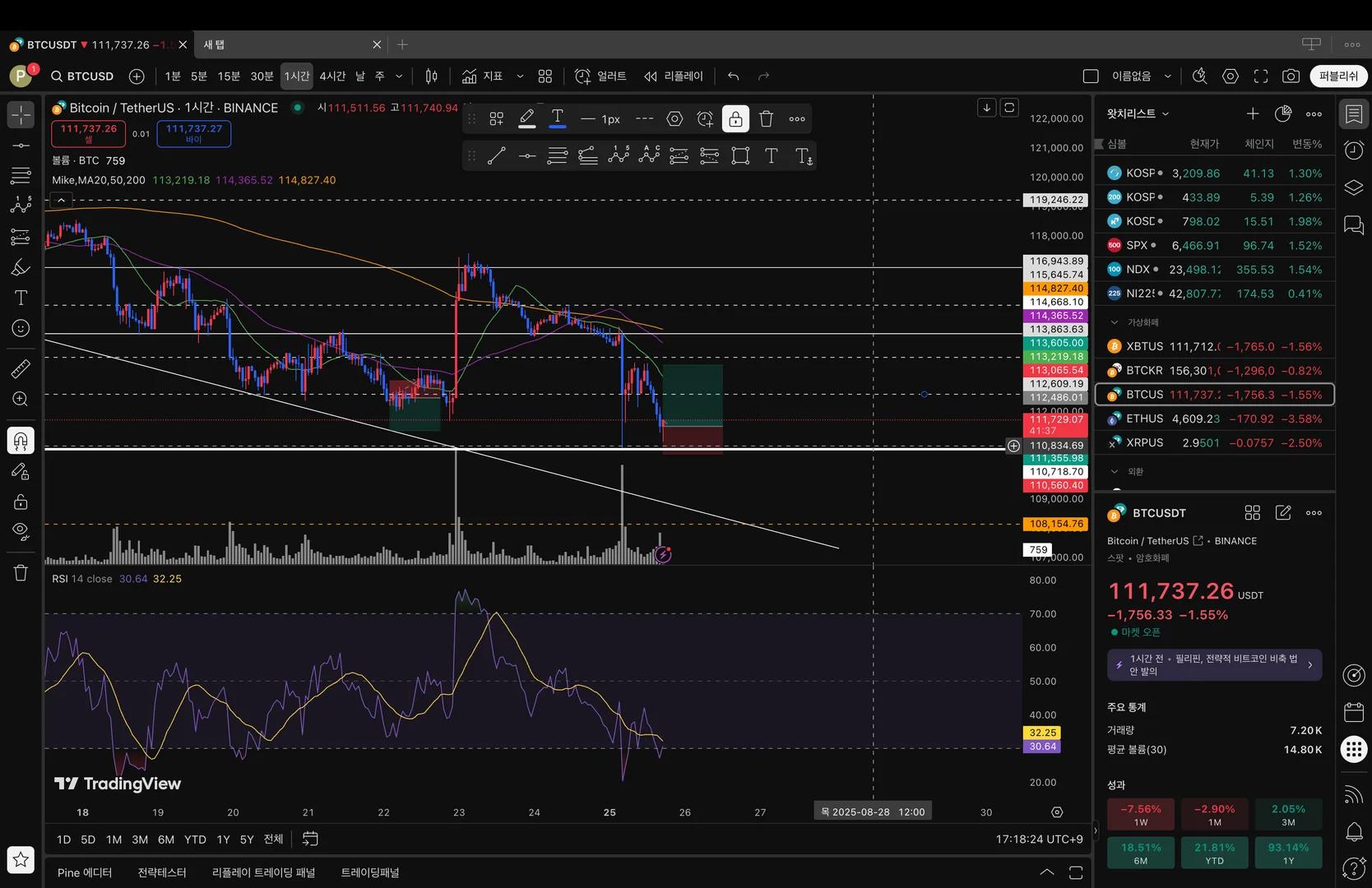Click the publish button
This screenshot has width=1372, height=888.
point(1338,76)
